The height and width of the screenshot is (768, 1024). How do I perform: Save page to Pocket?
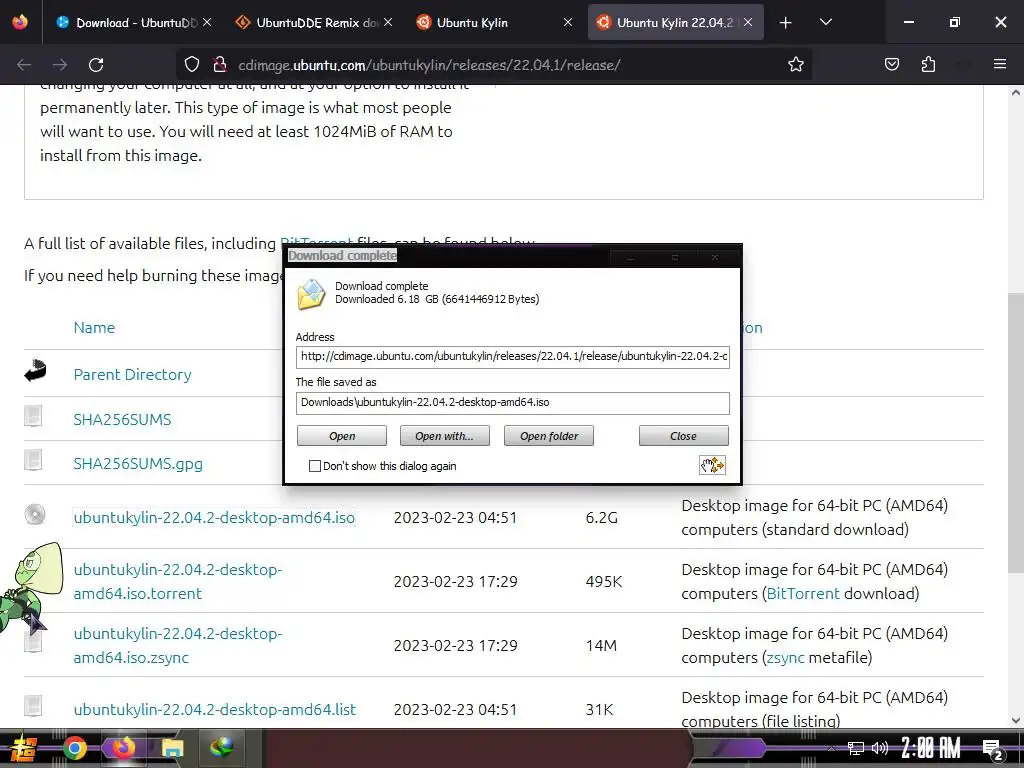[891, 64]
